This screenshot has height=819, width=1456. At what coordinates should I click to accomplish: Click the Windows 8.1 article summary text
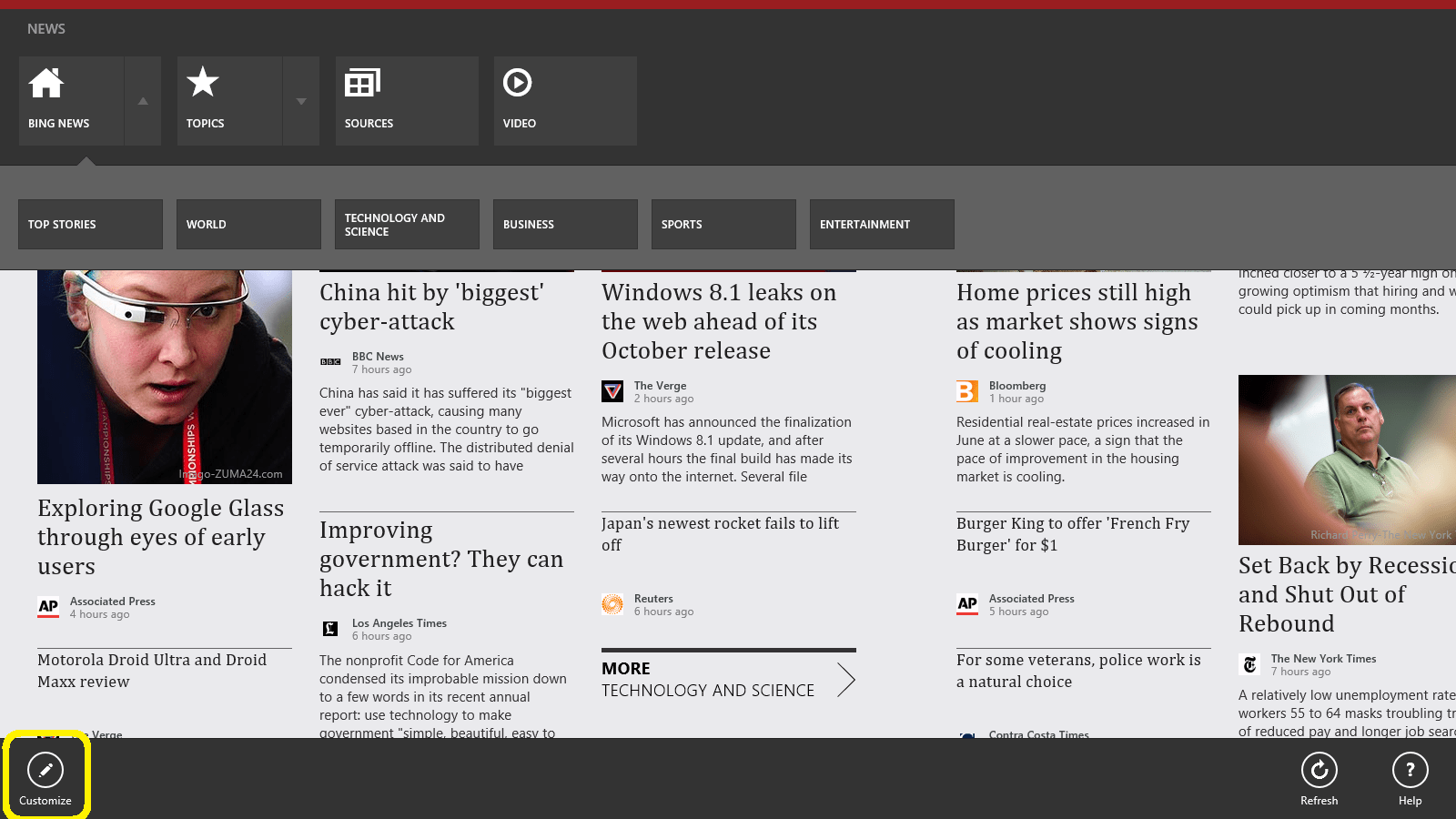click(x=727, y=450)
